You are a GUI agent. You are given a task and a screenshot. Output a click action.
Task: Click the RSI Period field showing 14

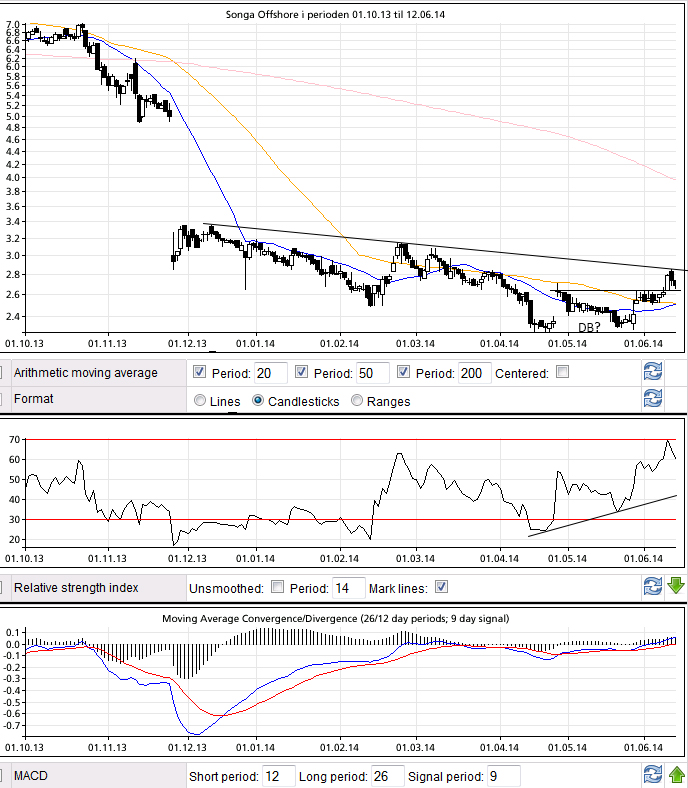coord(348,587)
